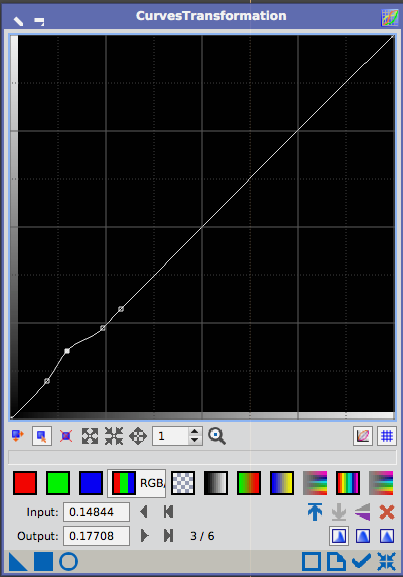Apply Global with the circle icon
403x577 pixels.
(69, 562)
